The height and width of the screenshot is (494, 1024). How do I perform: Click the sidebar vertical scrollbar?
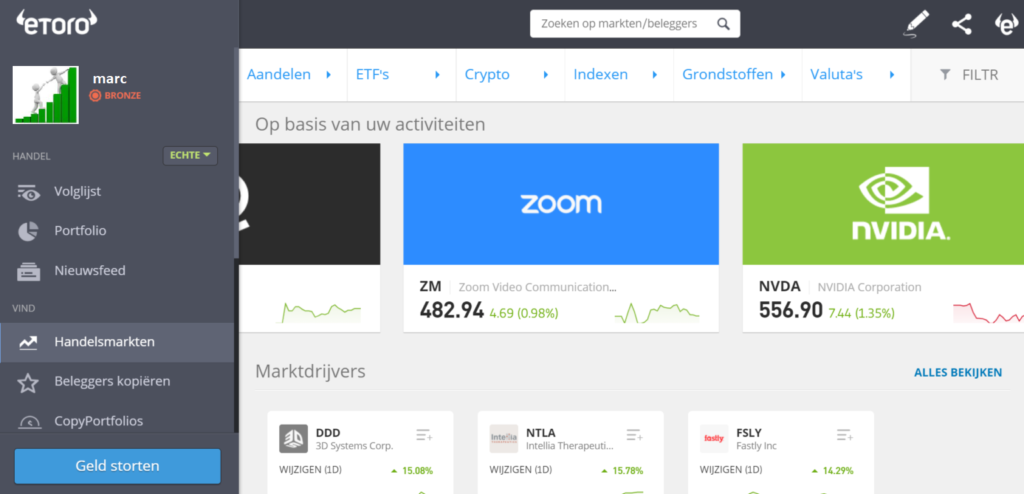236,150
